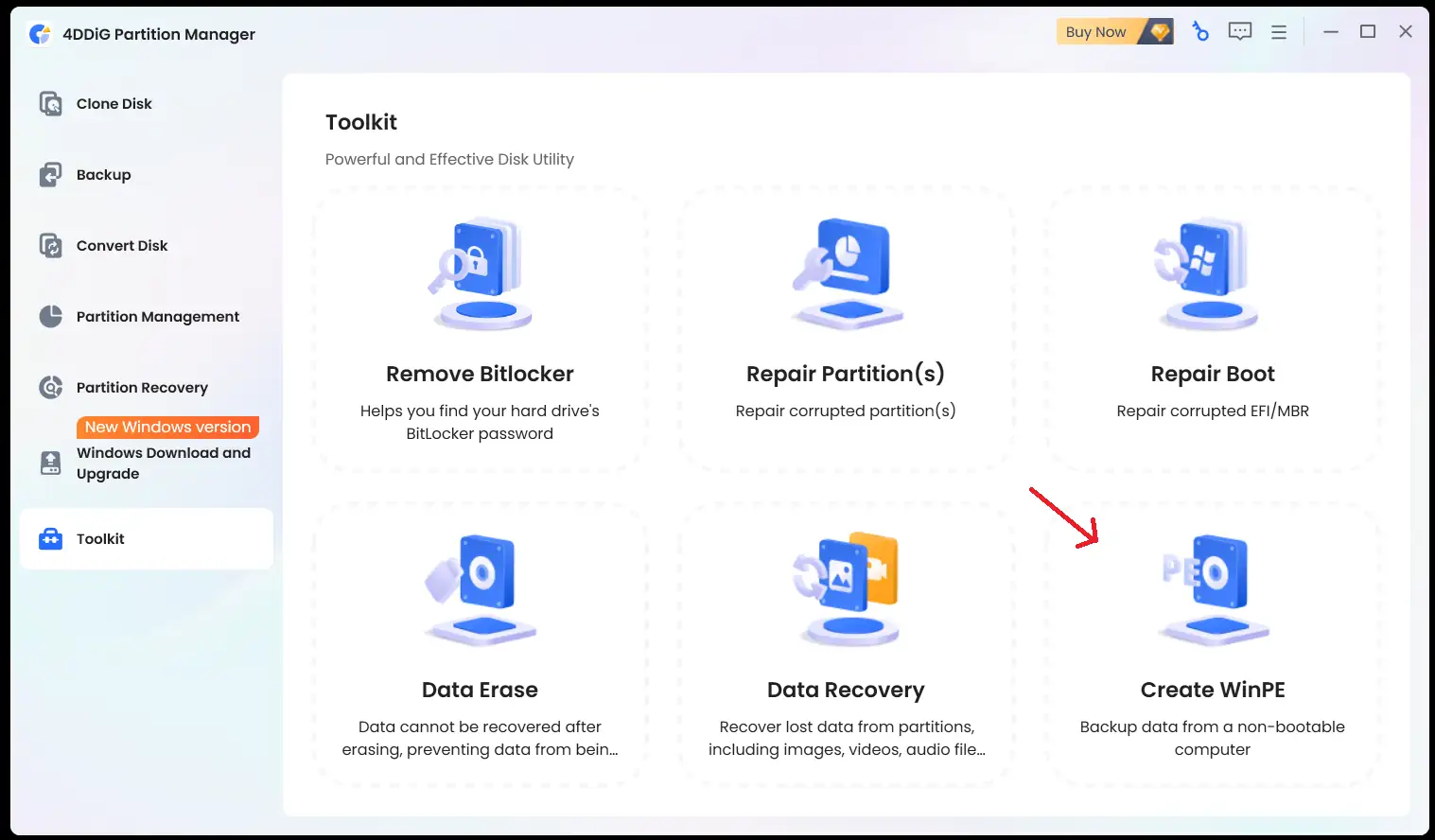Click the feedback chat icon in title bar
Screen dimensions: 1435x840
click(1239, 32)
